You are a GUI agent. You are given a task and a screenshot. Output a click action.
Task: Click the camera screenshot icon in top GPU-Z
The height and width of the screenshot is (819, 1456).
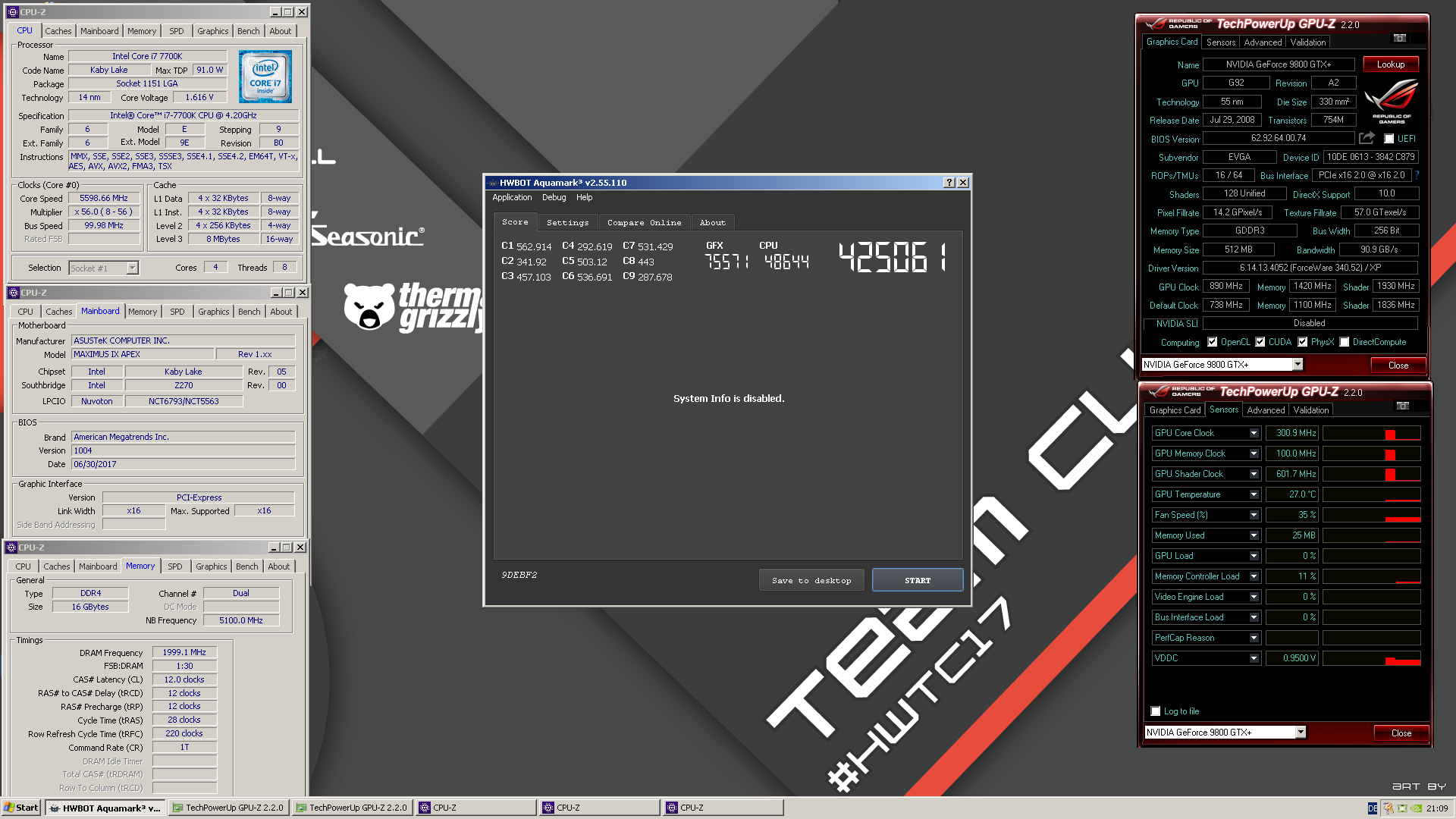tap(1400, 38)
